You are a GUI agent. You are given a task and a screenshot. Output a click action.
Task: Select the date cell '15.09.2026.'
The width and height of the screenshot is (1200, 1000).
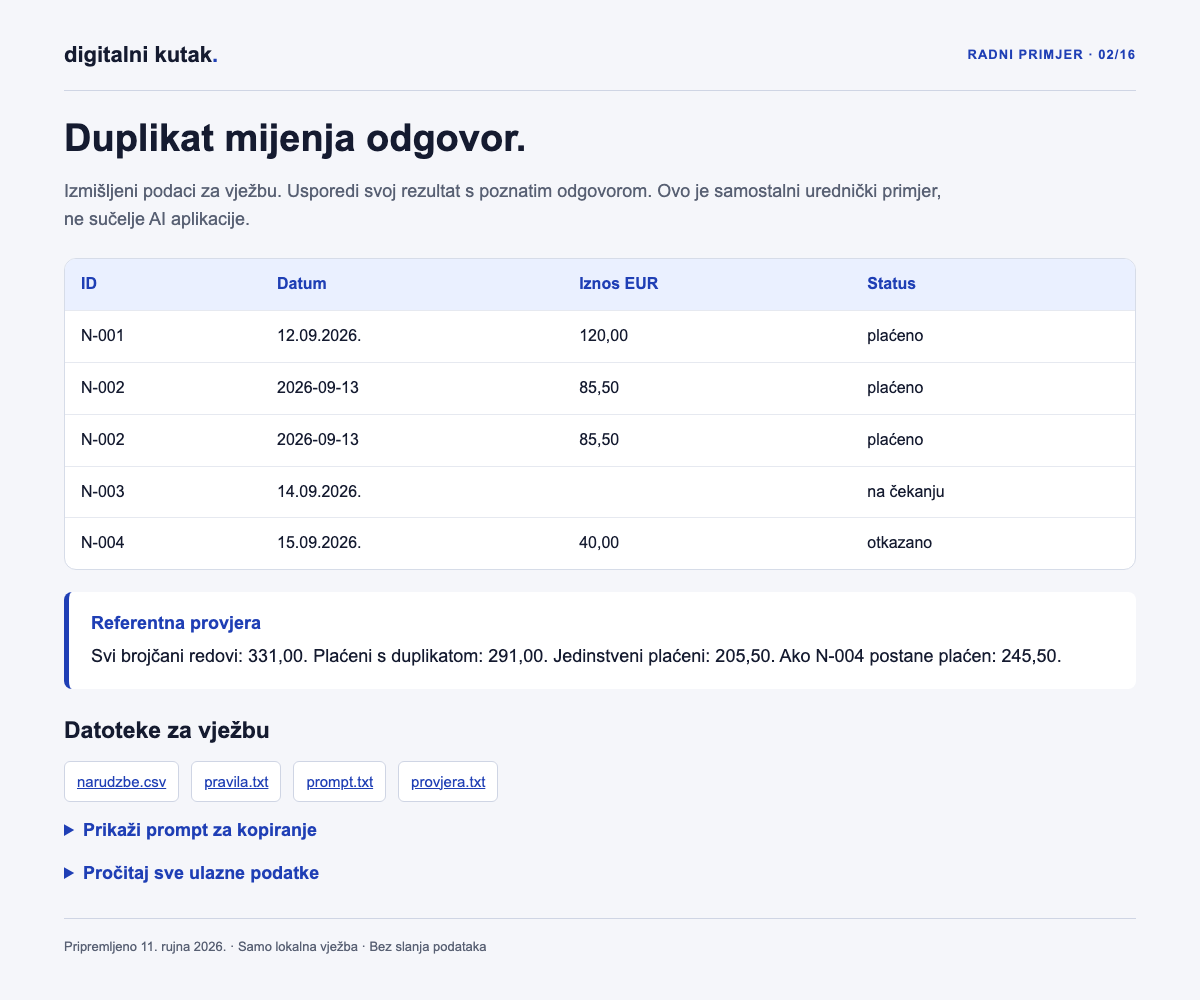412,543
